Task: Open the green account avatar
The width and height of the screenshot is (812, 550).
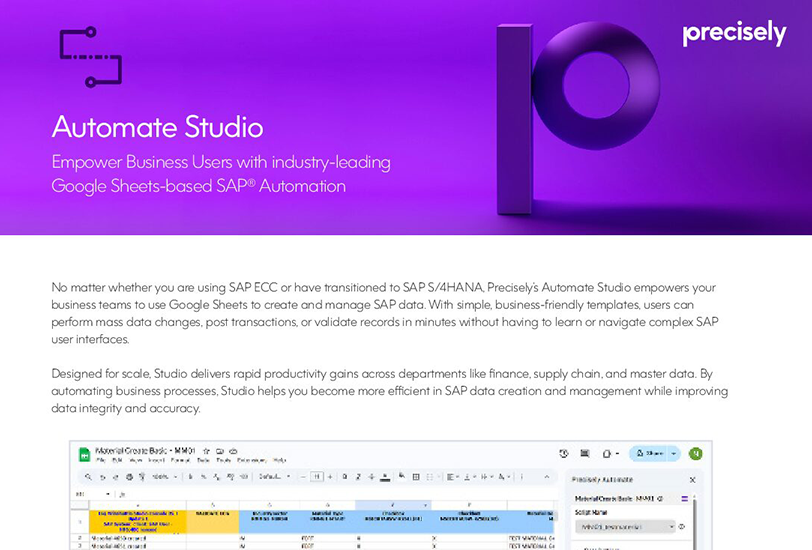Action: (696, 454)
